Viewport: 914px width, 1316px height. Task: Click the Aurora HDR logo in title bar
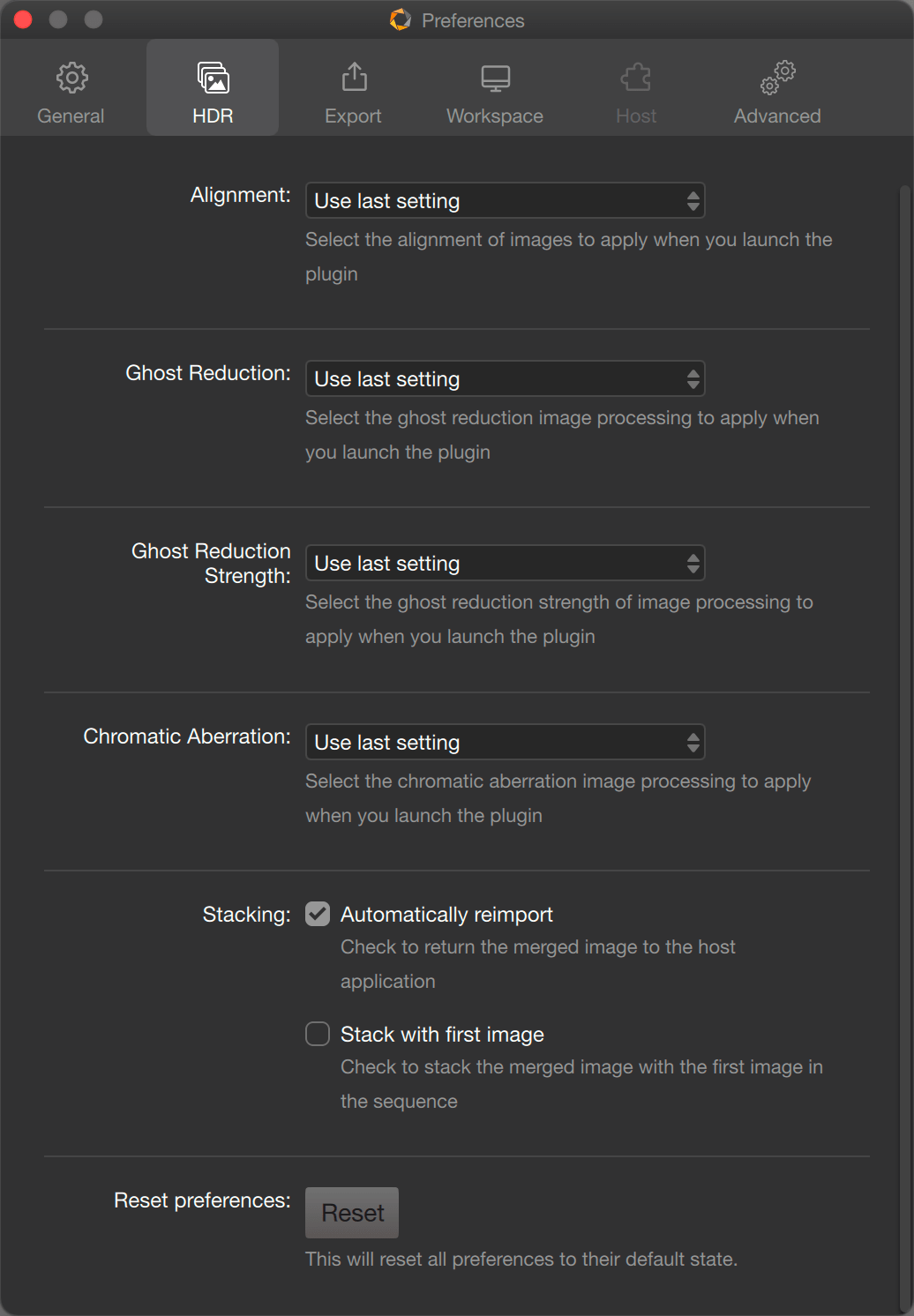coord(401,19)
